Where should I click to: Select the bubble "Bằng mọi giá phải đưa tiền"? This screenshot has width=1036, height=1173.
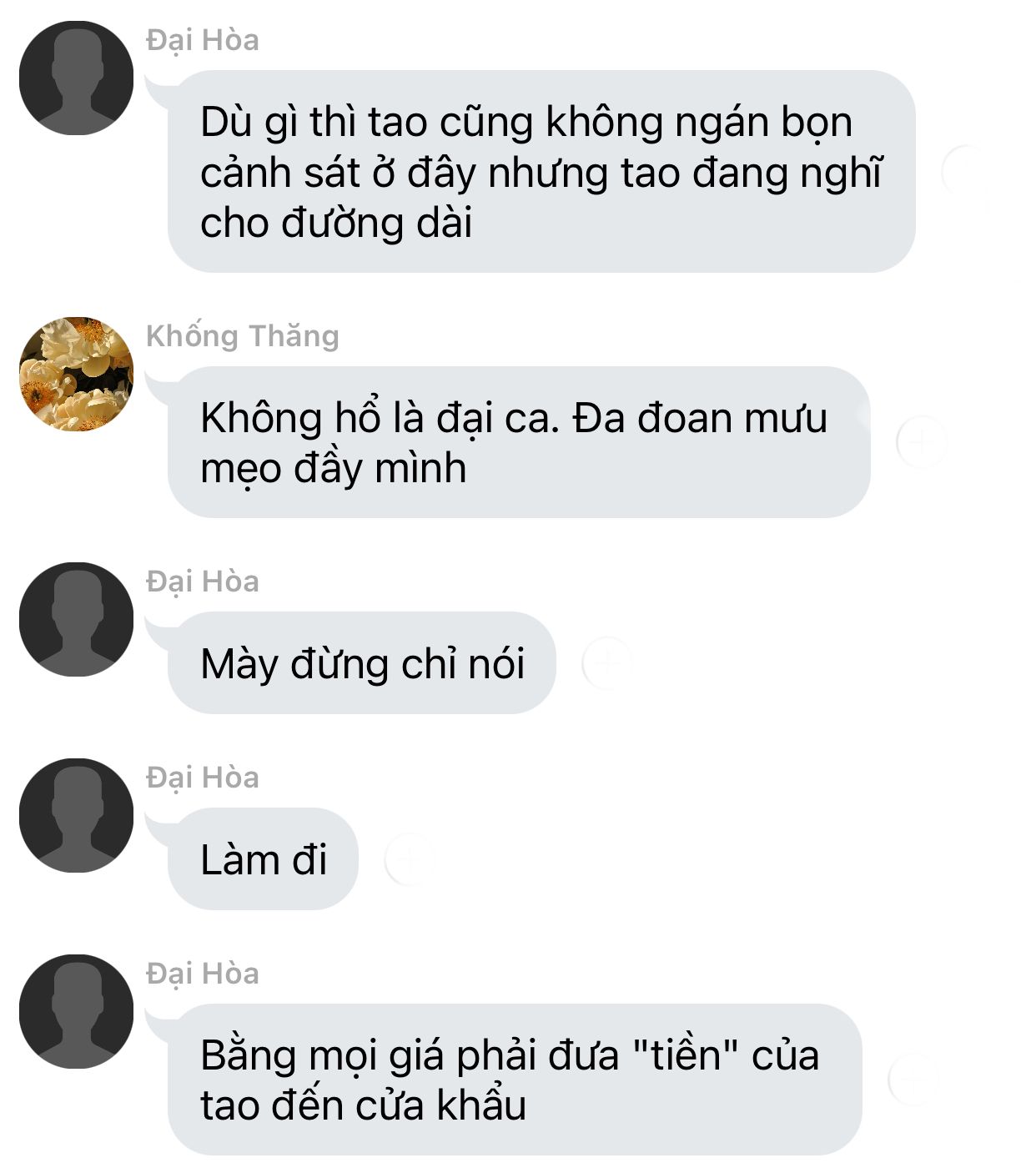(x=515, y=1080)
